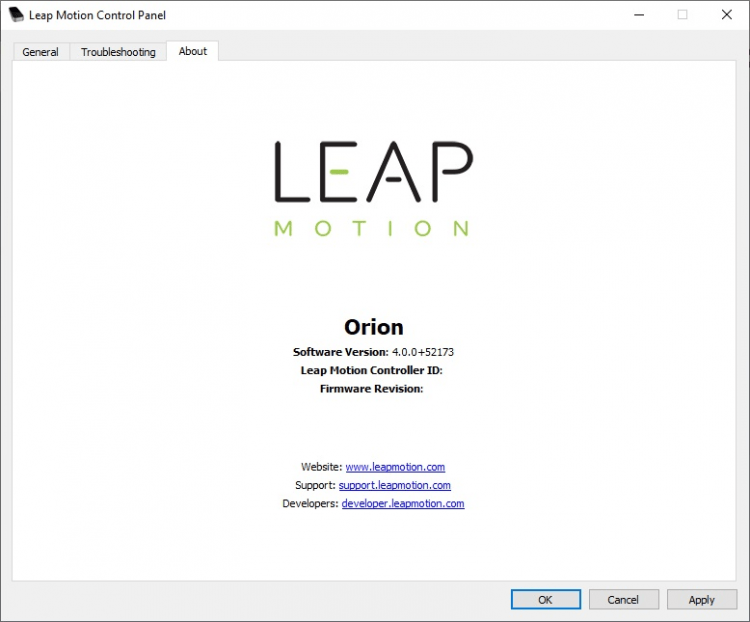Viewport: 750px width, 622px height.
Task: Close the Leap Motion Control Panel
Action: pyautogui.click(x=727, y=15)
